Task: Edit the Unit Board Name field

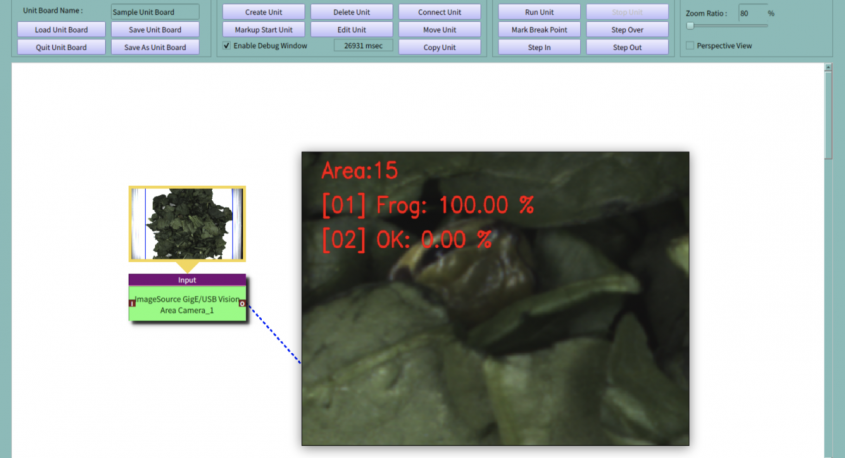Action: pos(154,12)
